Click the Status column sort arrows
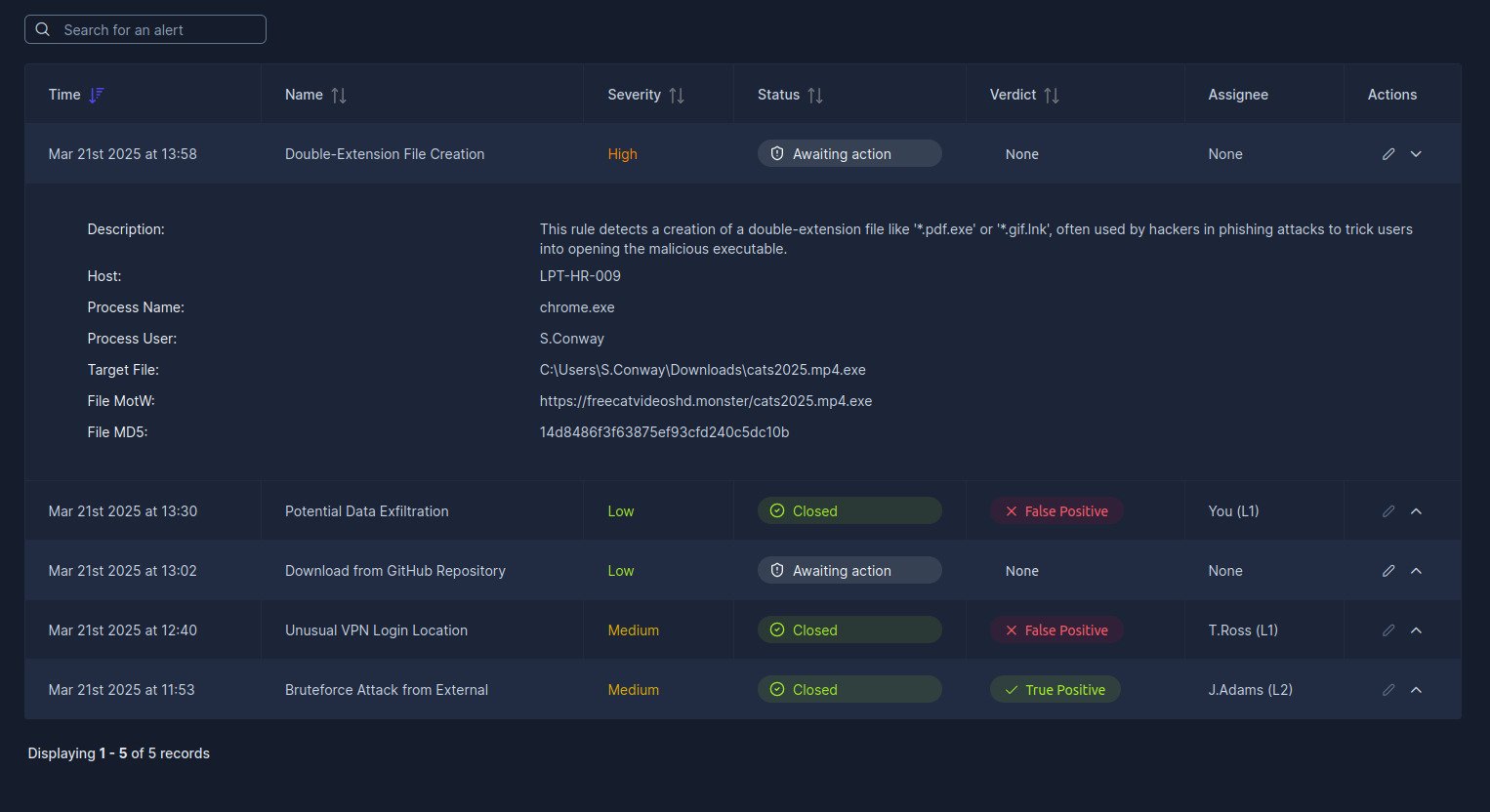The image size is (1490, 812). pos(815,95)
